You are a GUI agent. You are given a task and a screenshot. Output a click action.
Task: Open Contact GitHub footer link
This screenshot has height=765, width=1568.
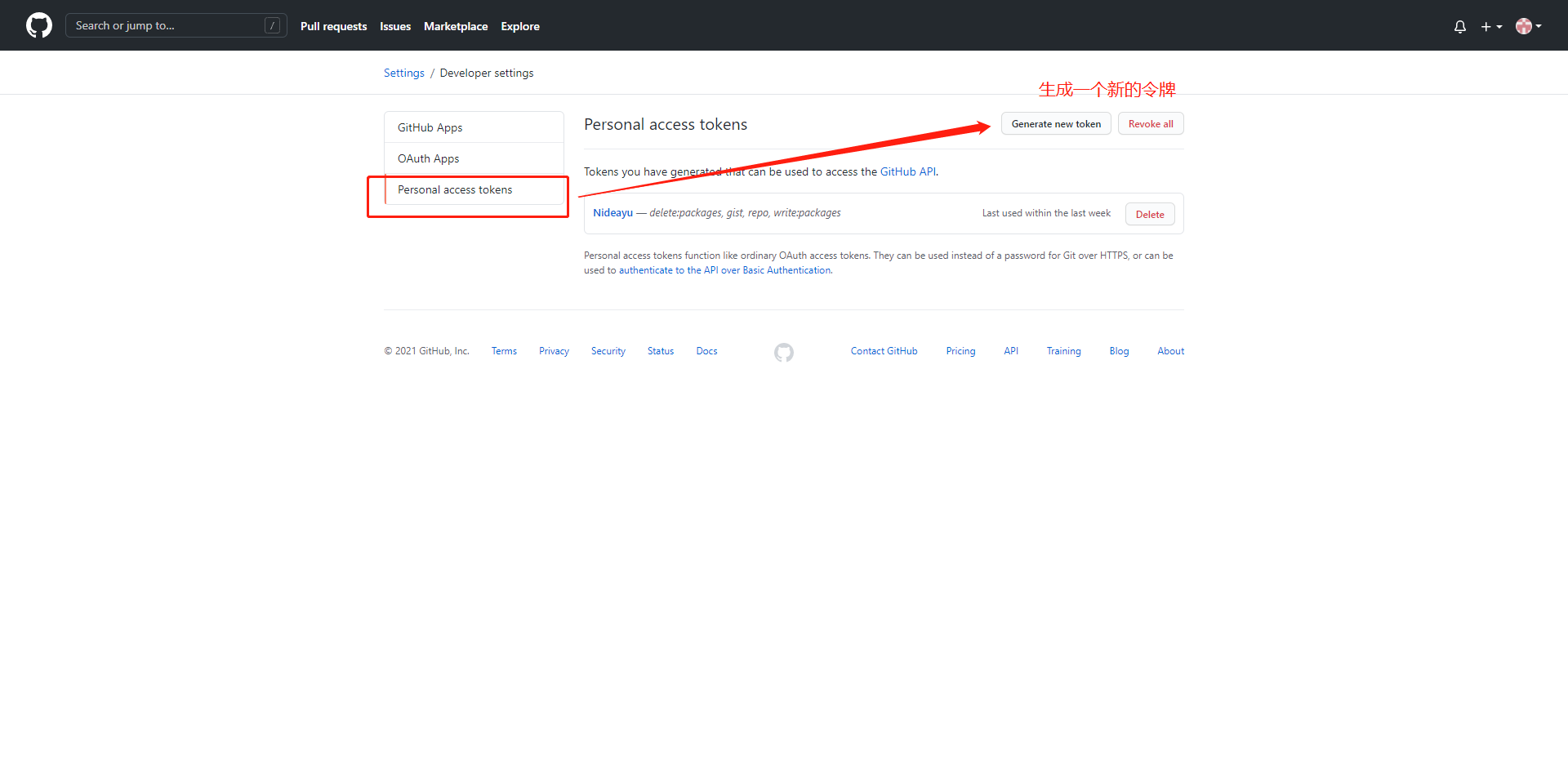(884, 351)
